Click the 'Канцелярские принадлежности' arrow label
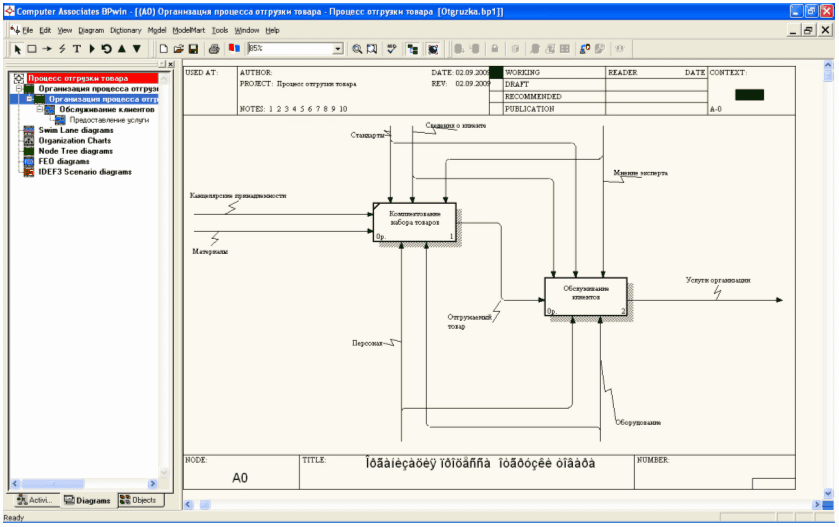The width and height of the screenshot is (839, 527). (x=238, y=195)
